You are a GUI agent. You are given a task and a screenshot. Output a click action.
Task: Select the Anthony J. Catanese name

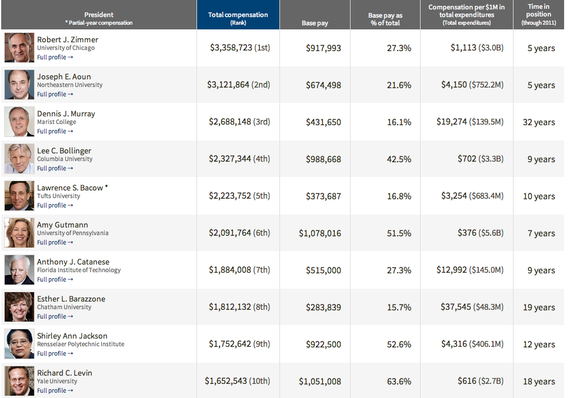point(73,262)
